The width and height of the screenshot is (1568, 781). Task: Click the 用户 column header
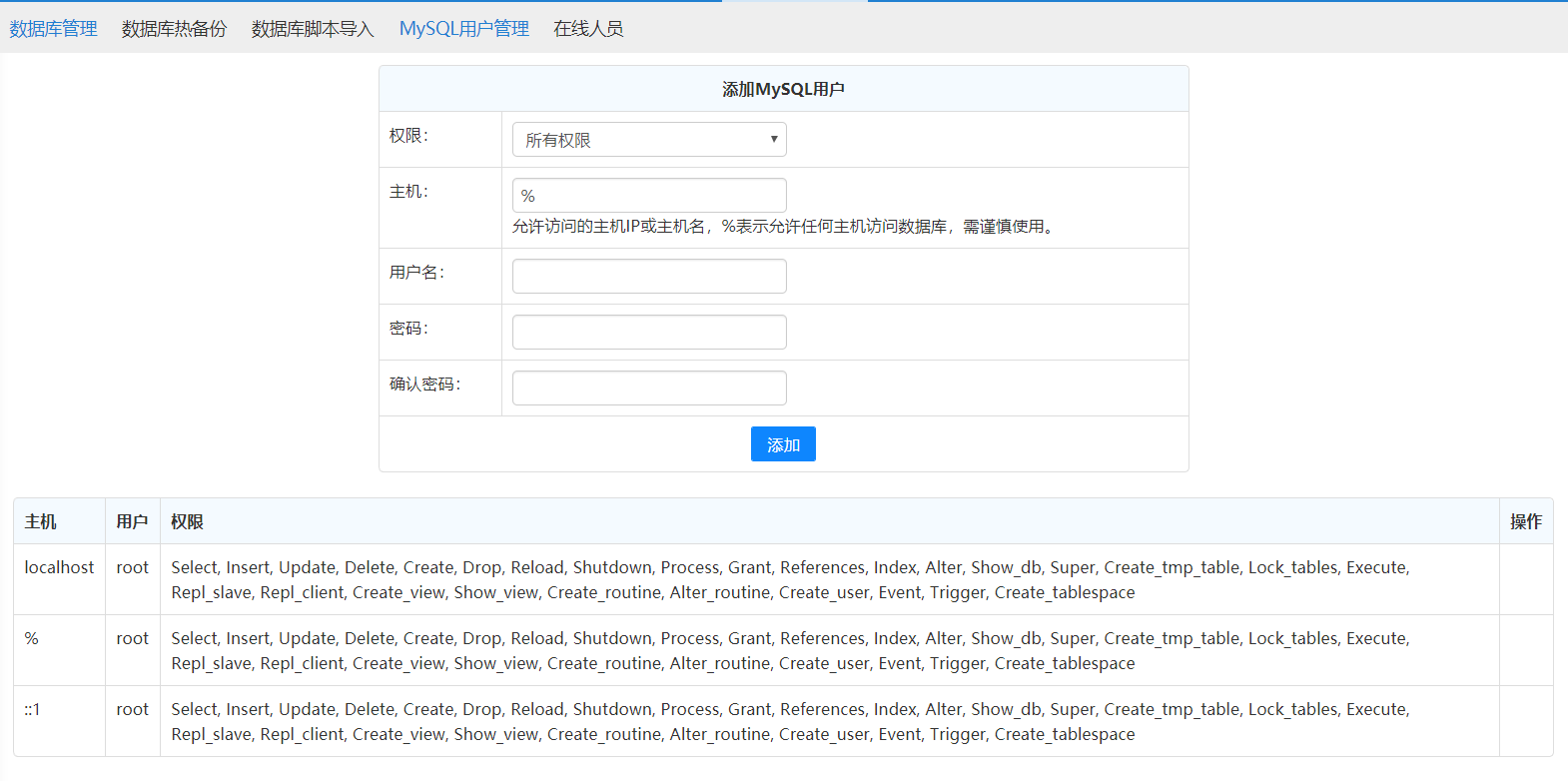tap(132, 521)
